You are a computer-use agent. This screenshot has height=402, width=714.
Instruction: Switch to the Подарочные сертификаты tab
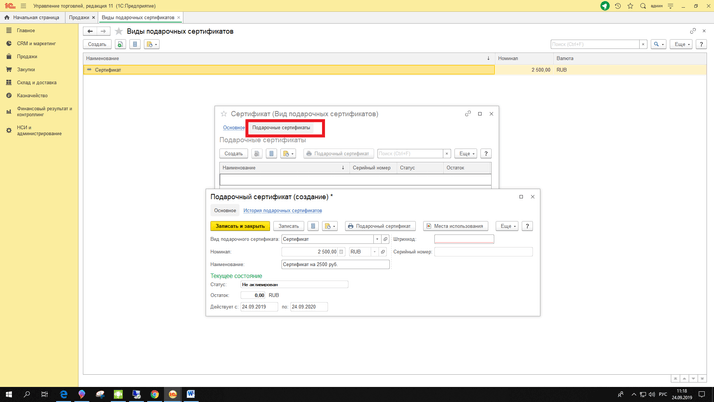[x=281, y=128]
